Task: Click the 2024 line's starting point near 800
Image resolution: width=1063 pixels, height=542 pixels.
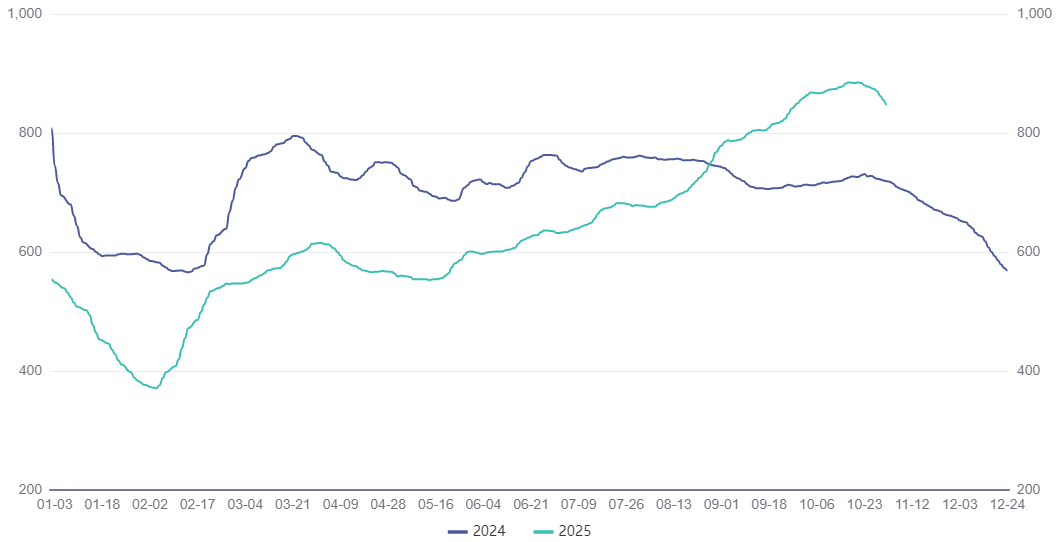Action: point(52,129)
